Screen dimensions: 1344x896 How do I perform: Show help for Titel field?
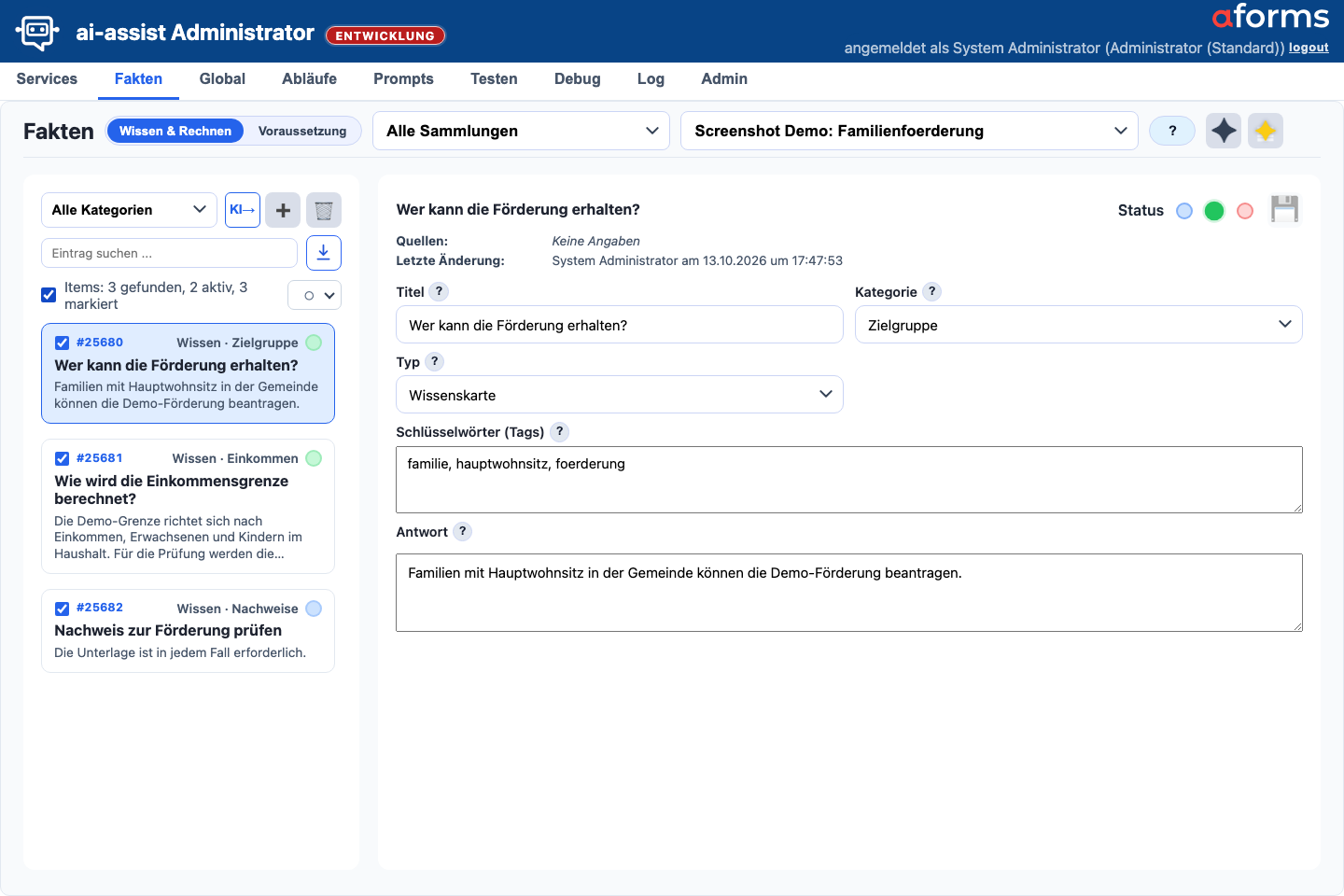(x=439, y=291)
